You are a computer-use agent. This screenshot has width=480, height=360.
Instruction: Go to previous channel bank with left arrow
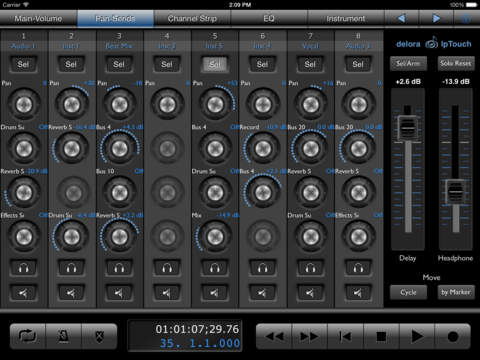point(402,18)
